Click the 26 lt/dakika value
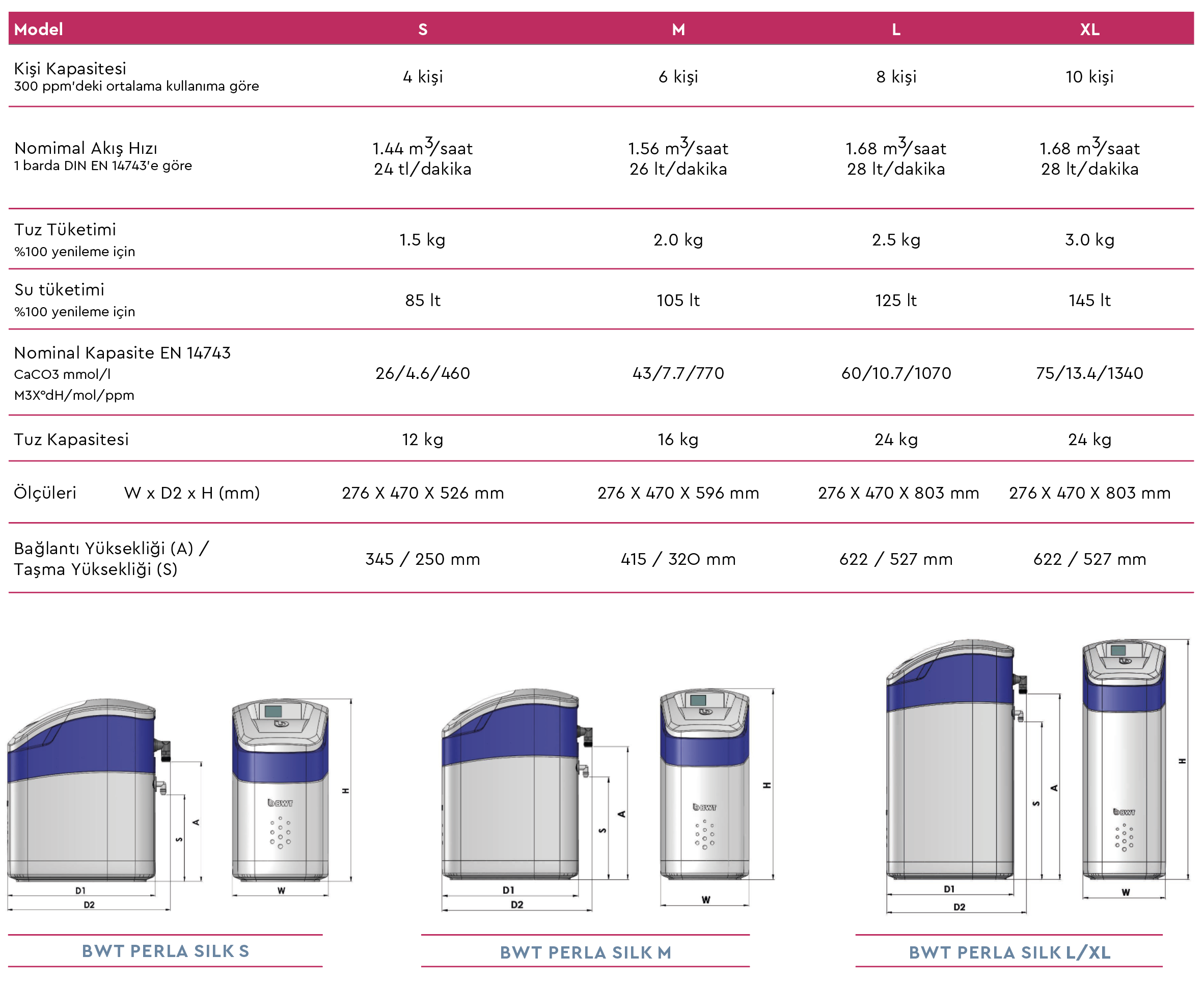The height and width of the screenshot is (983, 1204). (678, 169)
